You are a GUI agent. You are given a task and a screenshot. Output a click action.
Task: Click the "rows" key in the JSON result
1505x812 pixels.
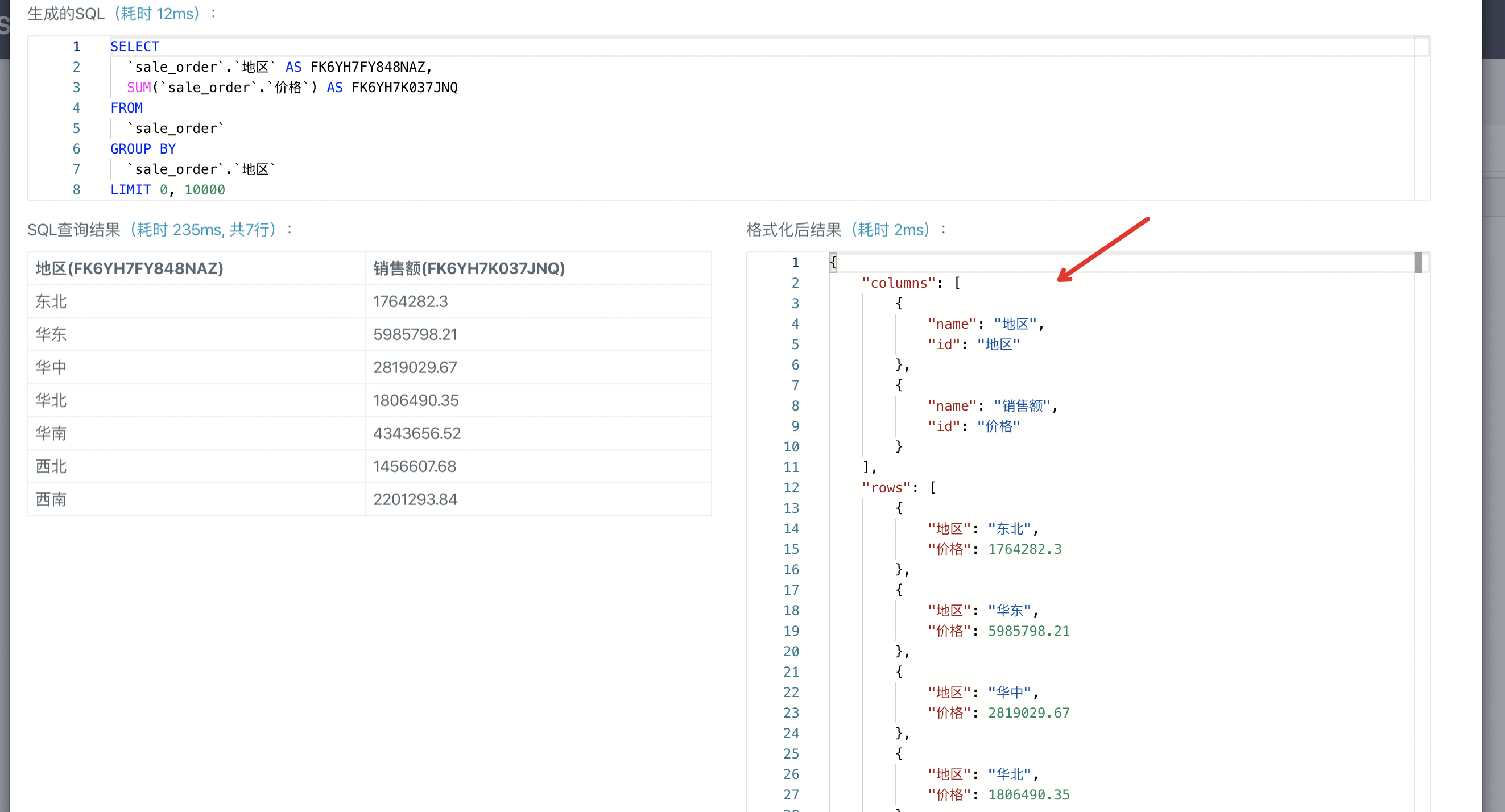[886, 487]
